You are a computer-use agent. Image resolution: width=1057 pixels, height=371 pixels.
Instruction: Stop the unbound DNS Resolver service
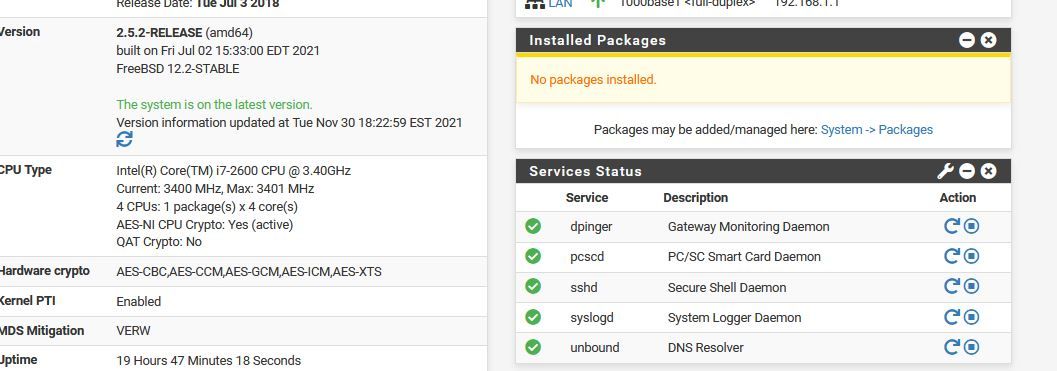971,347
